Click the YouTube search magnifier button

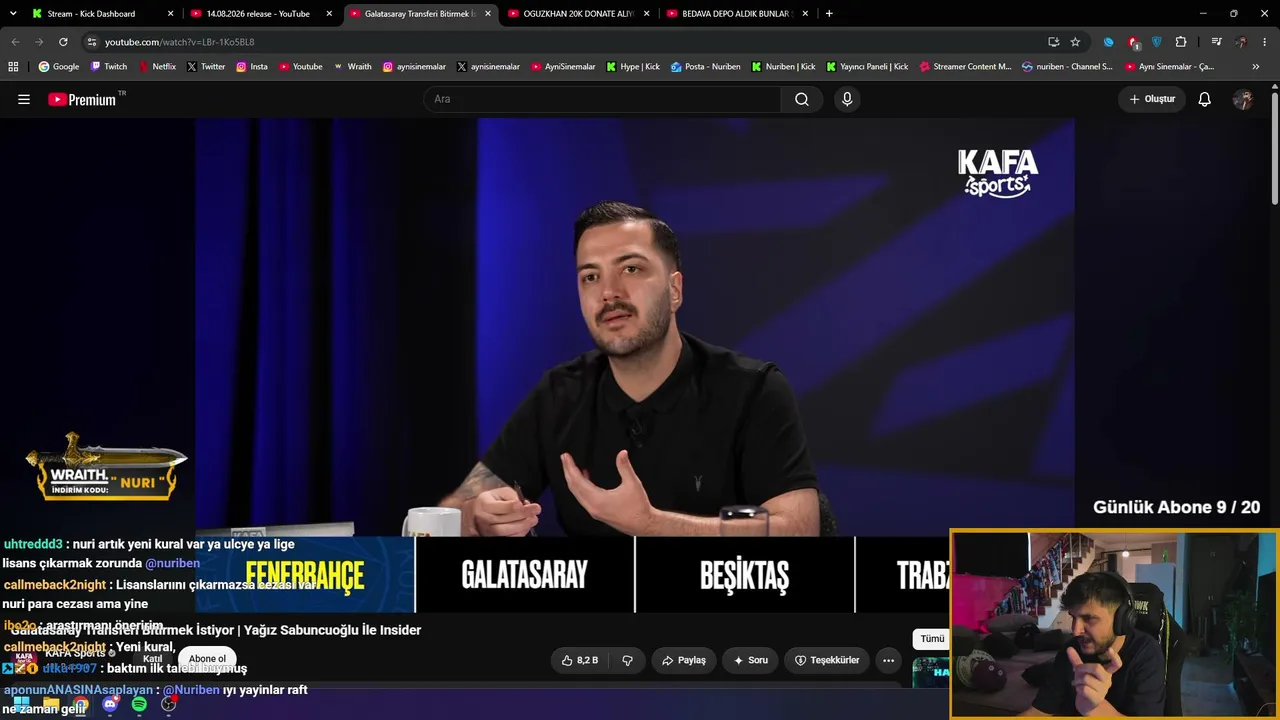pos(802,99)
